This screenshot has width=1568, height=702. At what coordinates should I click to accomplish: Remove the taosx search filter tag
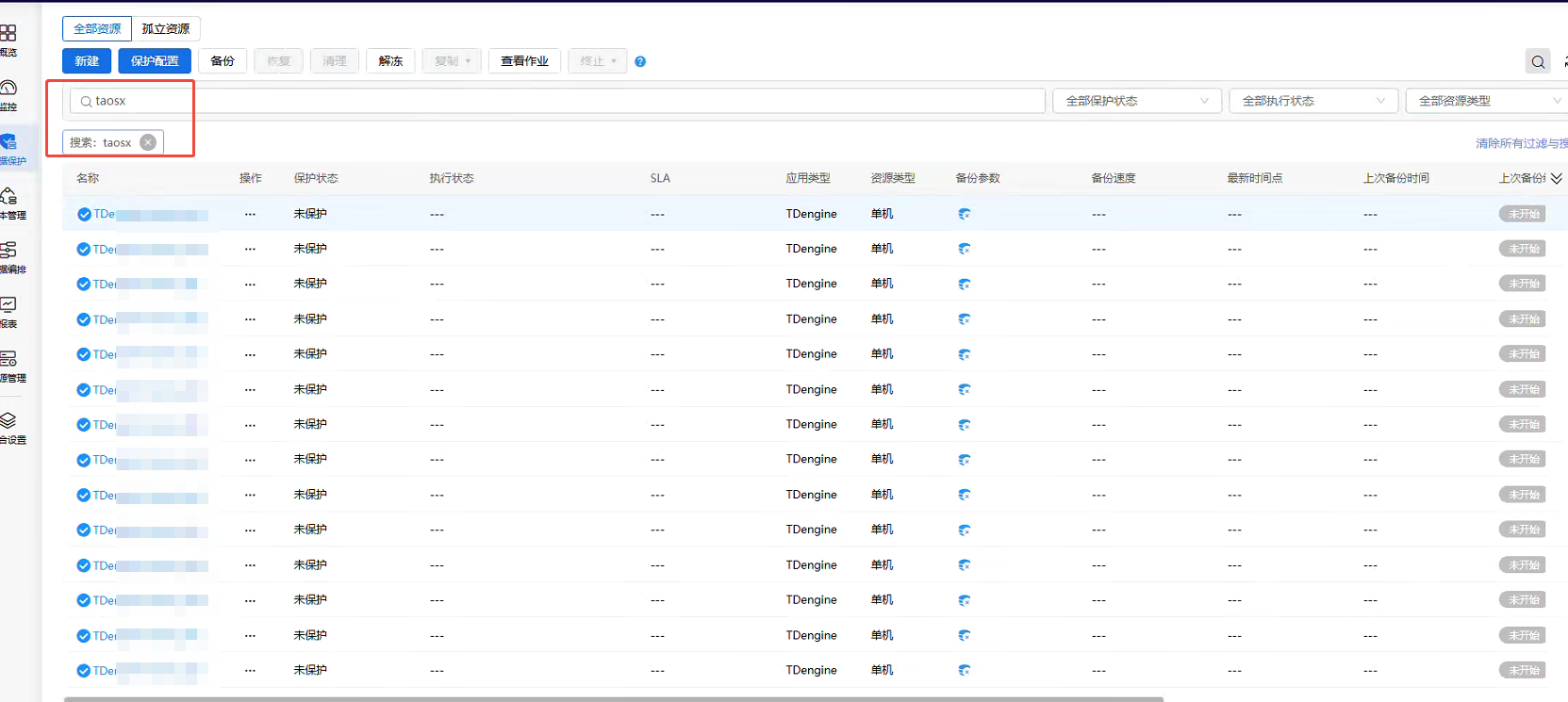[x=148, y=142]
